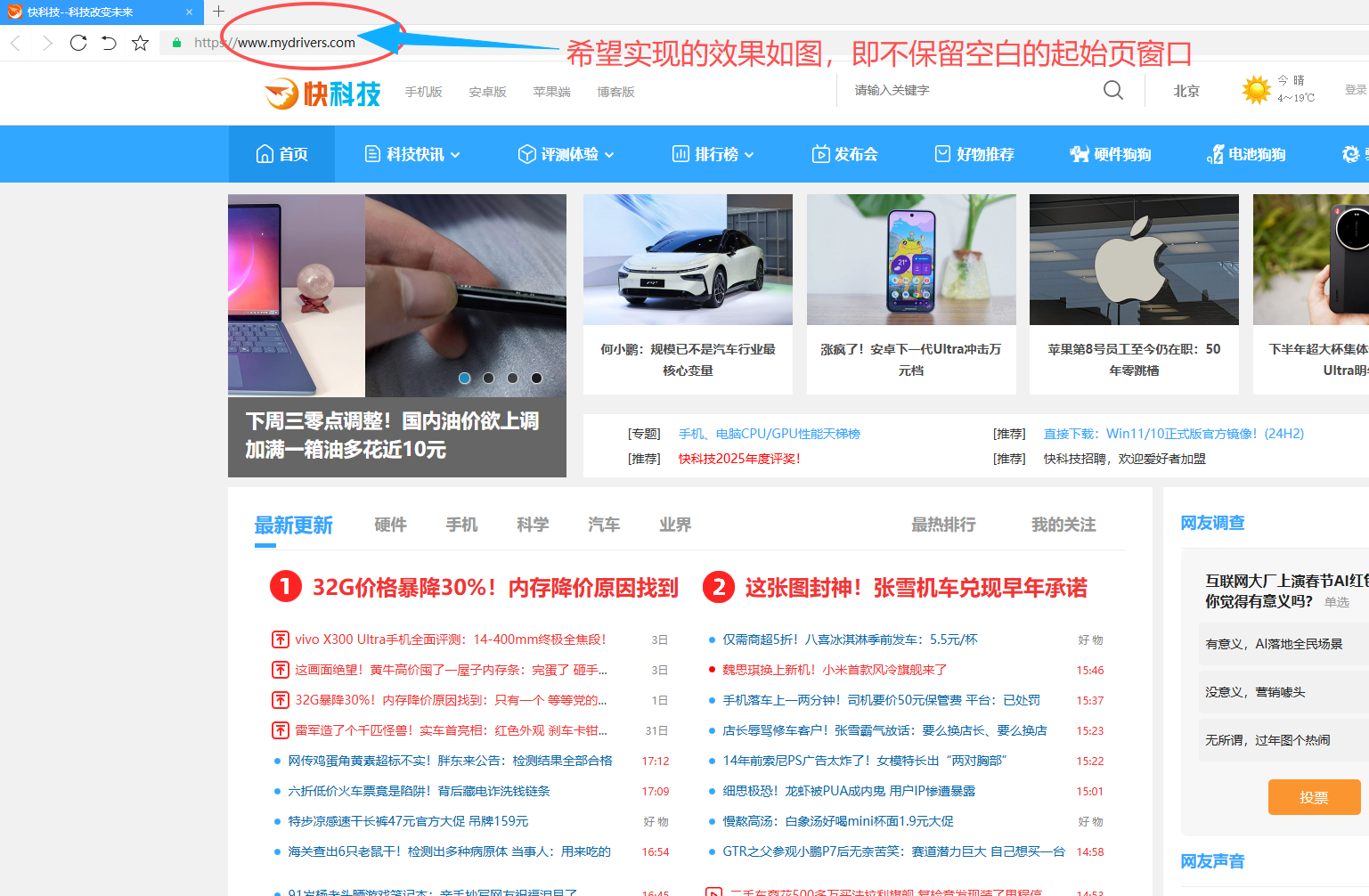
Task: Switch to the 科学 tab
Action: [533, 525]
